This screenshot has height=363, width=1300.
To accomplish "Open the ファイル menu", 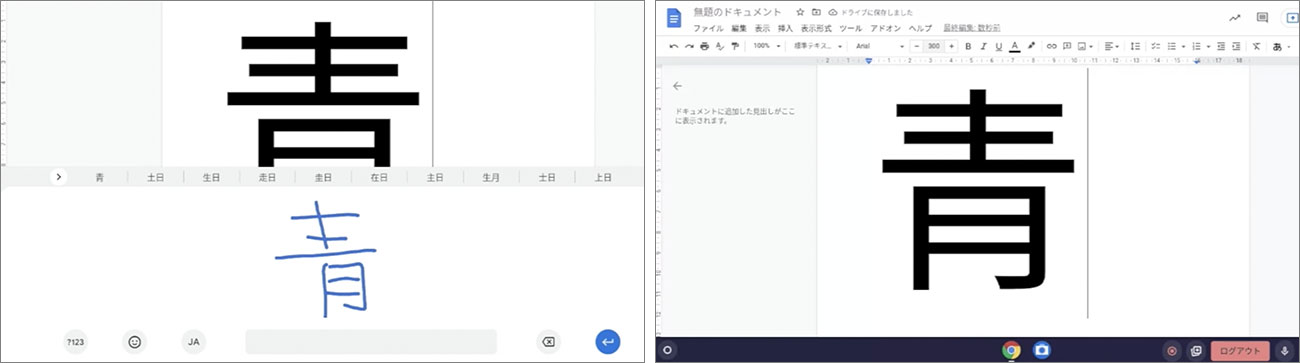I will click(708, 28).
